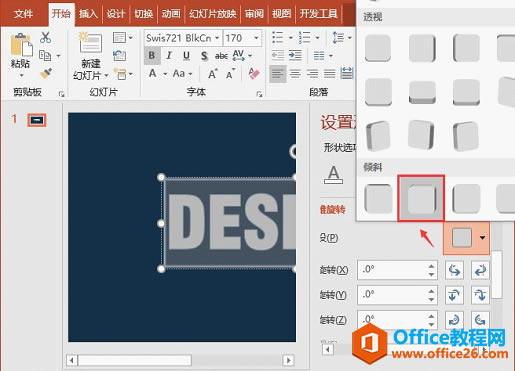This screenshot has width=515, height=371.
Task: Toggle Underline formatting button
Action: [x=186, y=55]
